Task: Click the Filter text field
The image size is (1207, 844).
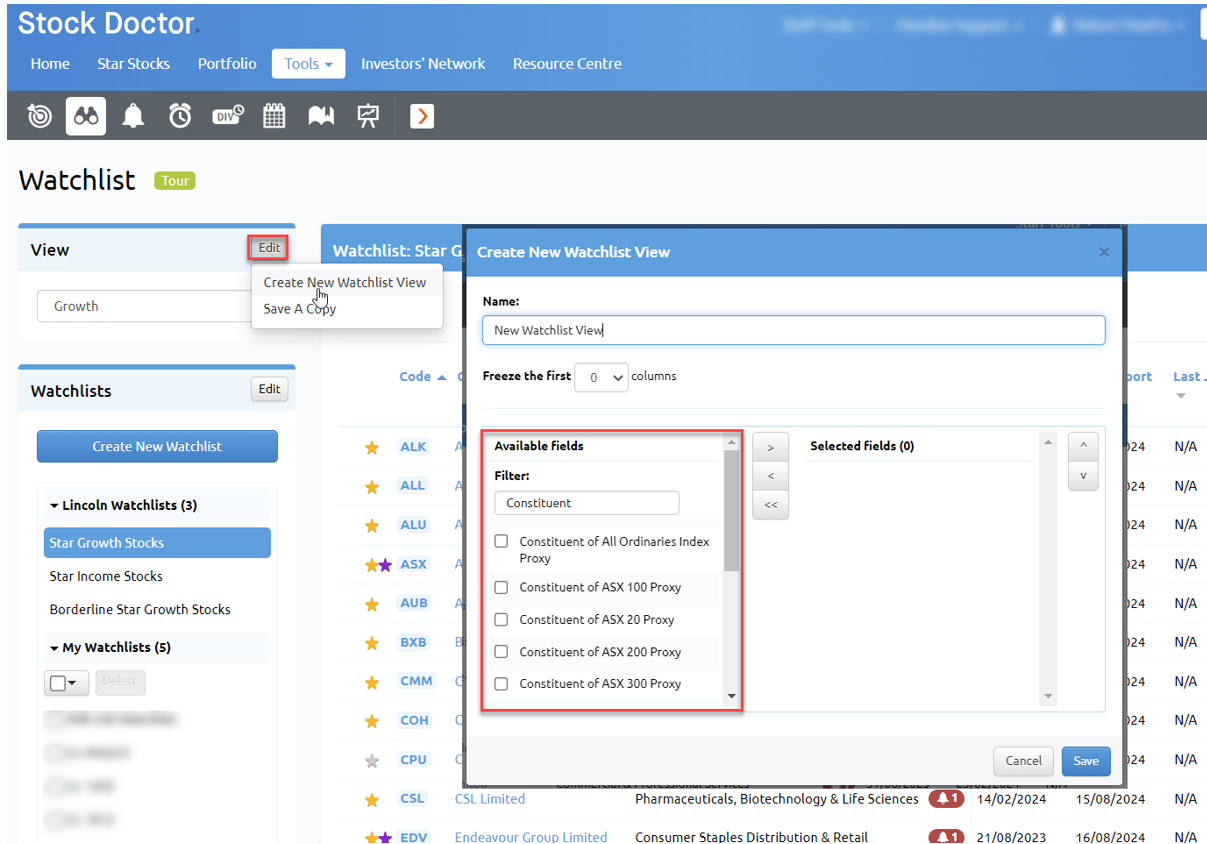Action: 587,503
